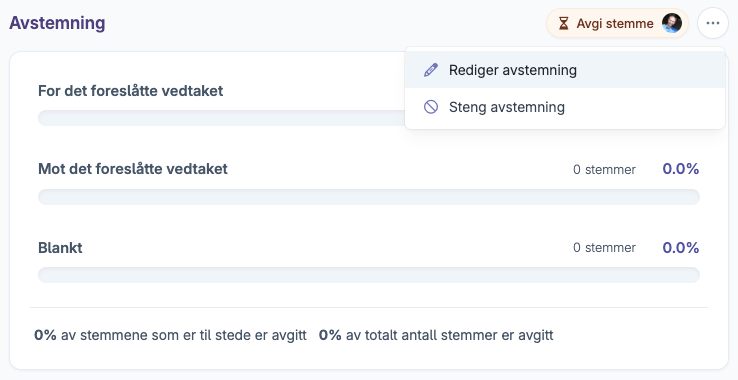Click the 'Mot det foreslåtte vedtaket' label
738x380 pixels.
click(x=133, y=169)
